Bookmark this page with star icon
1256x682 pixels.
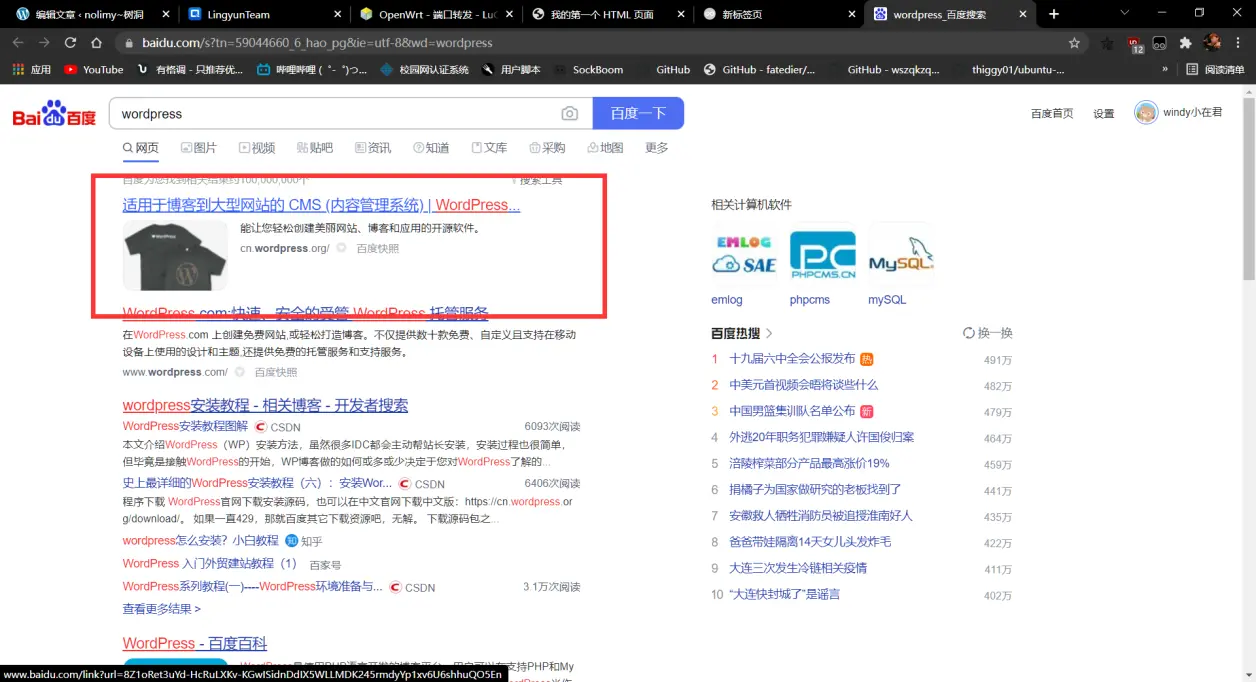coord(1074,43)
